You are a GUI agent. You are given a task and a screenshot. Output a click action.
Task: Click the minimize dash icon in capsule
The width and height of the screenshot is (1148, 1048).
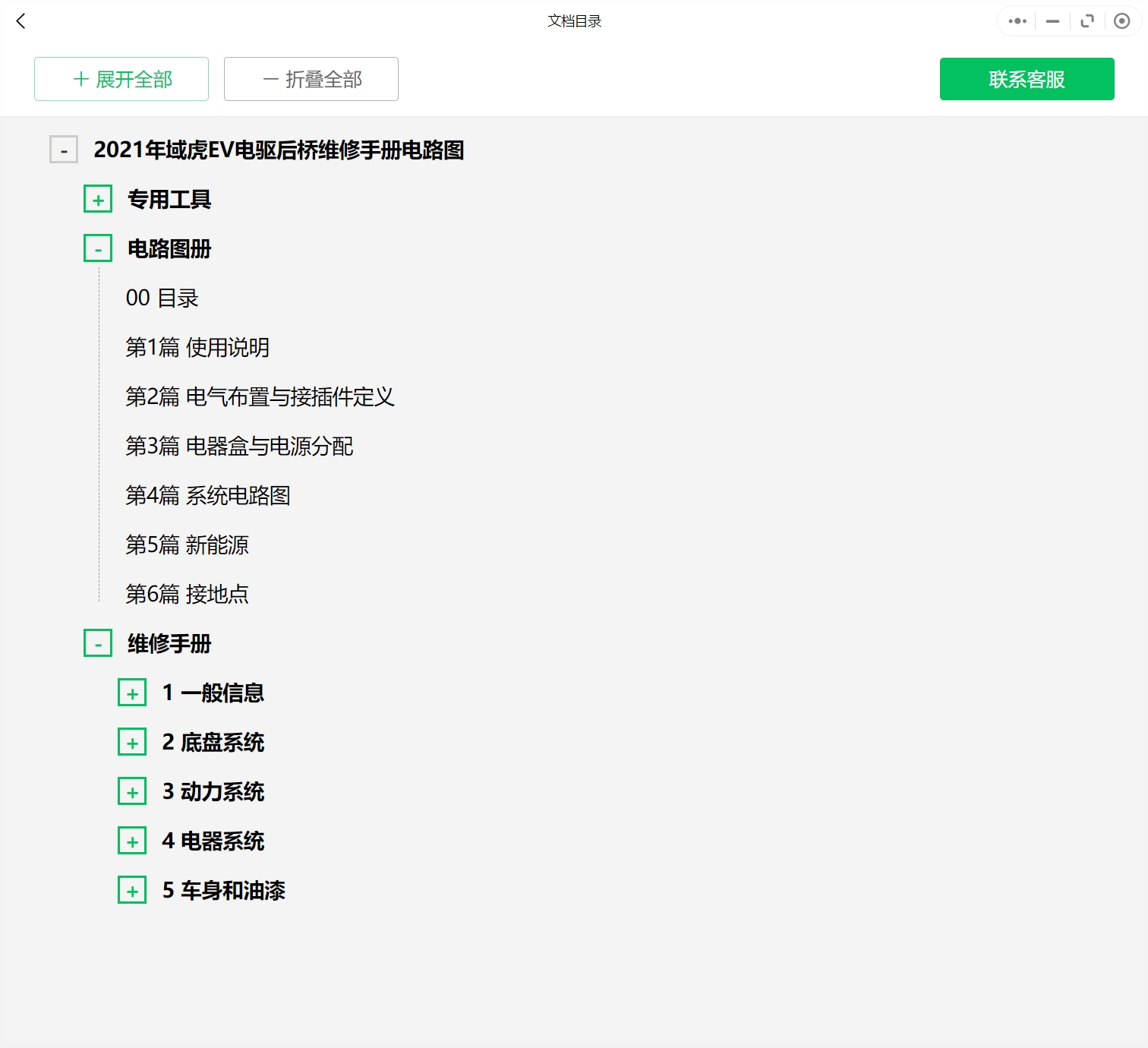click(x=1052, y=21)
